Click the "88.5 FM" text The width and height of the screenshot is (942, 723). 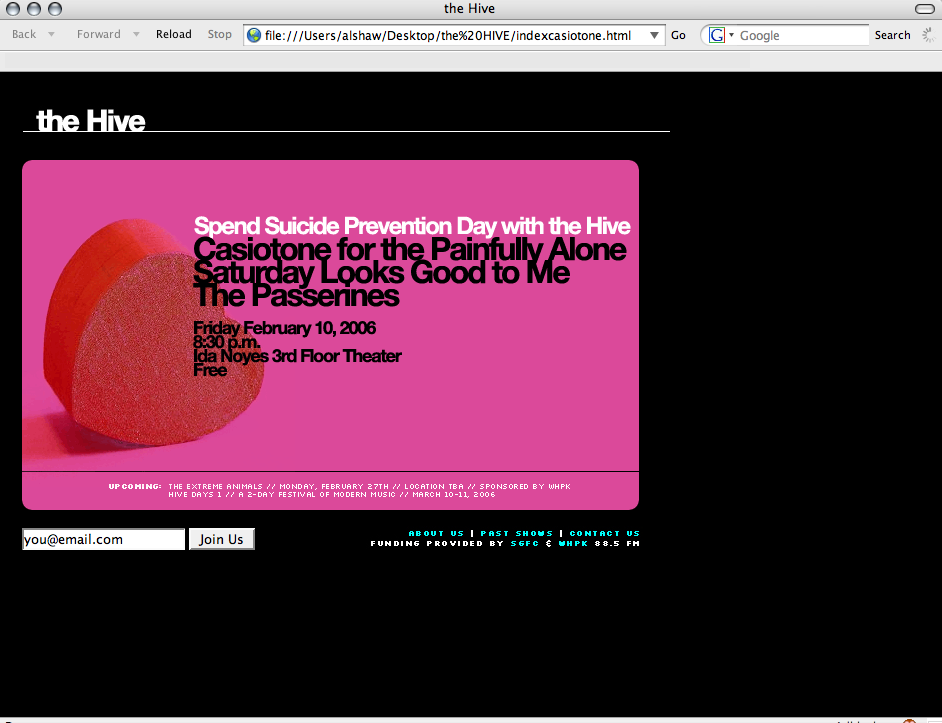[x=617, y=543]
